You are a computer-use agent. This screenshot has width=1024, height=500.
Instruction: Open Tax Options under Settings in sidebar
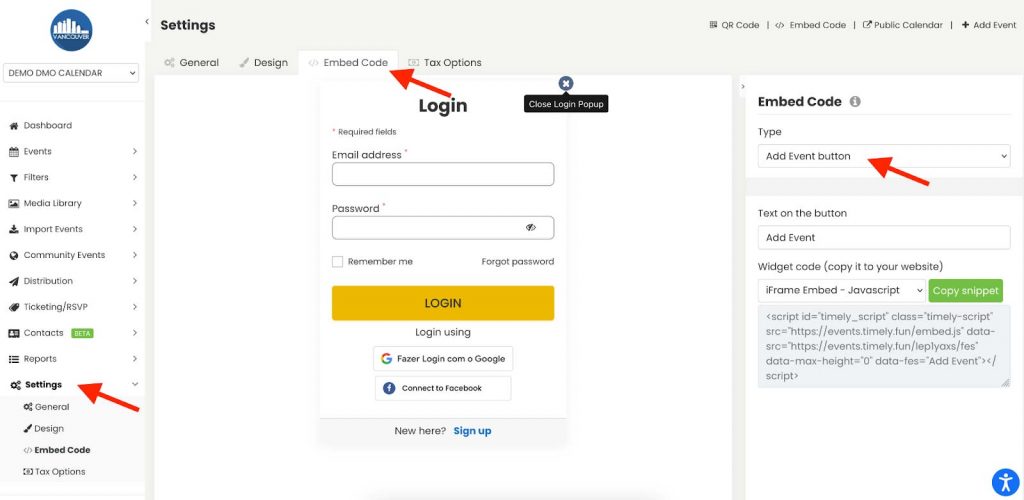coord(54,472)
